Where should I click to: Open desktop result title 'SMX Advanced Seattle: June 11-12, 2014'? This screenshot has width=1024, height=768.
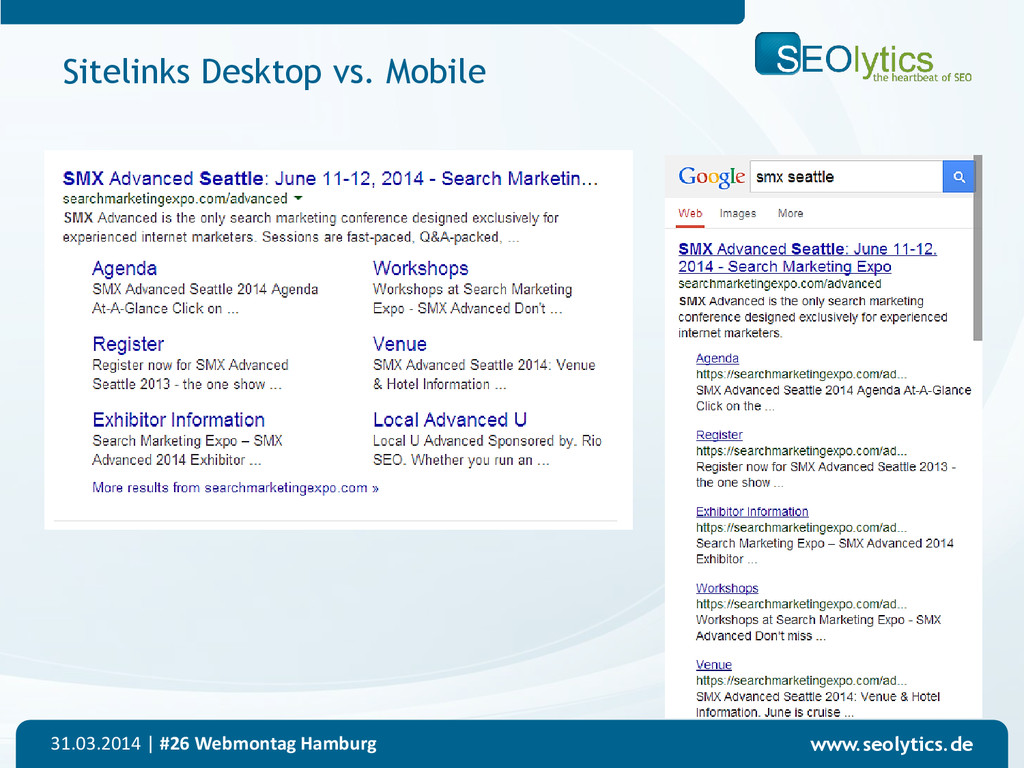(x=330, y=178)
